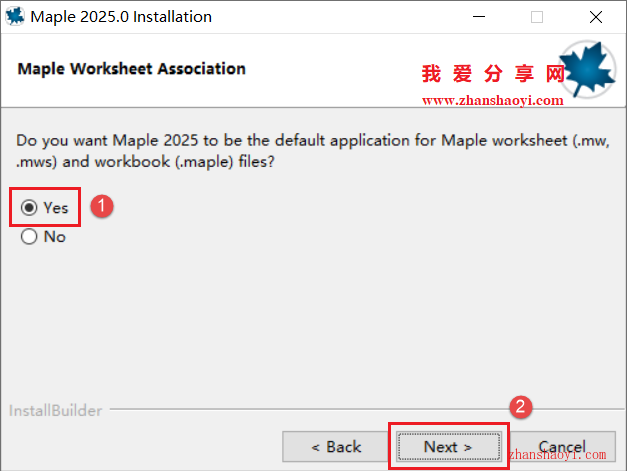Click the Maple 2025.0 Installation title text
Viewport: 627px width, 471px height.
click(121, 17)
